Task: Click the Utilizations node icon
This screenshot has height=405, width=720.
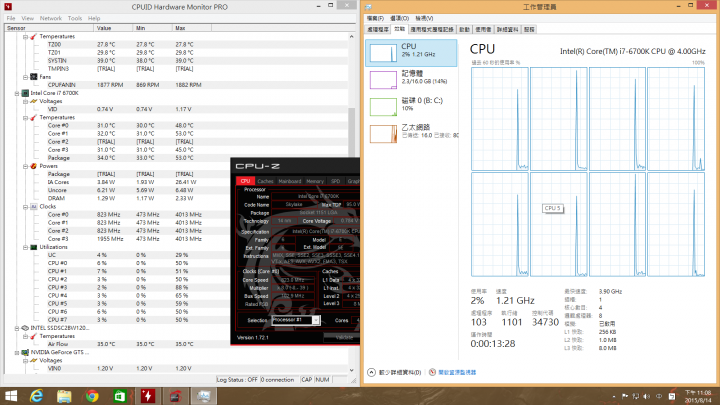Action: click(34, 247)
